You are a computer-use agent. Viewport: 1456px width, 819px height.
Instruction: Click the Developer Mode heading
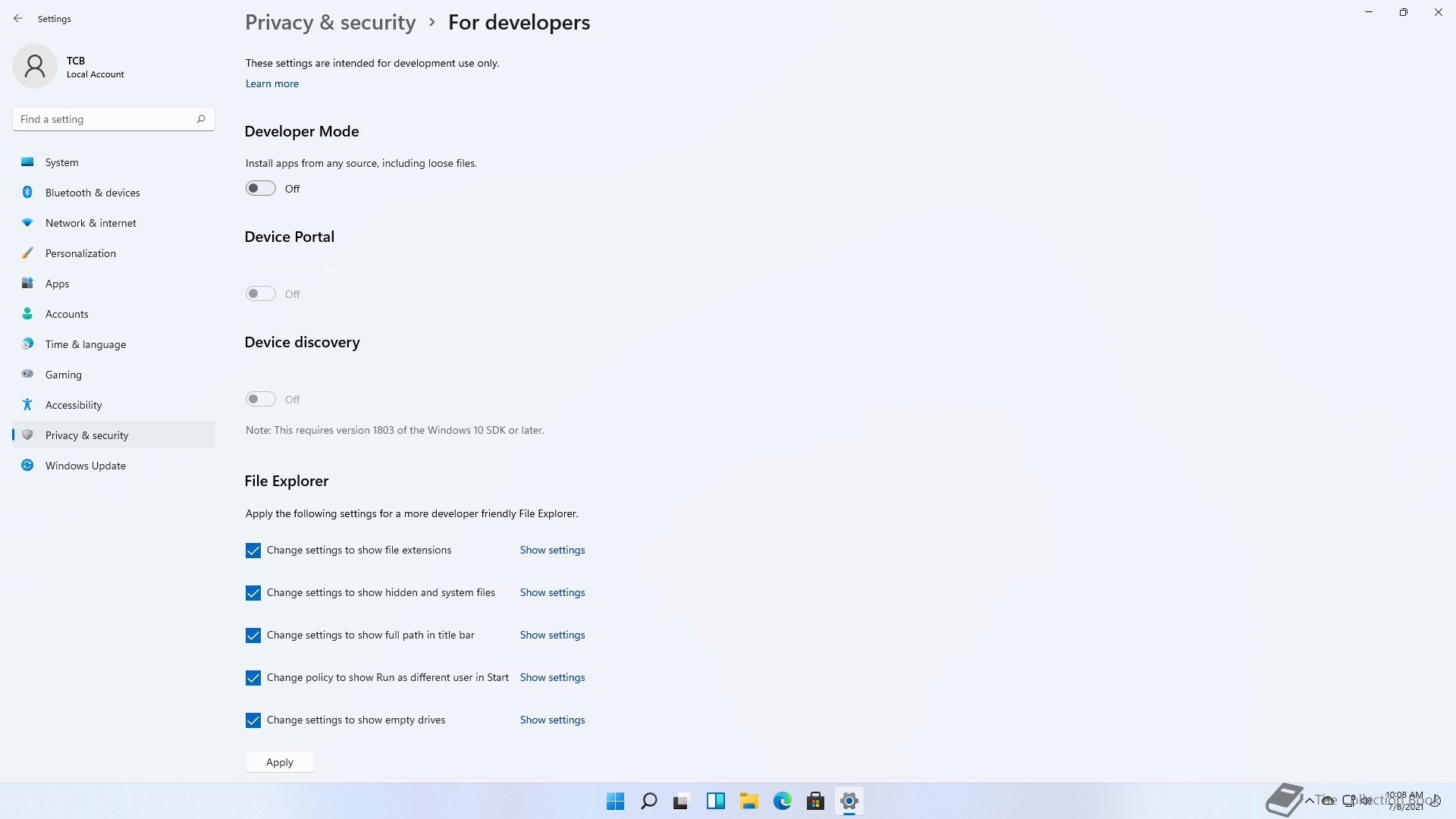tap(302, 132)
